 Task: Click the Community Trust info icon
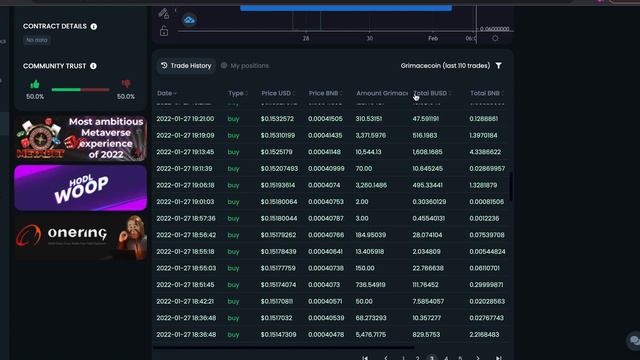(x=93, y=66)
